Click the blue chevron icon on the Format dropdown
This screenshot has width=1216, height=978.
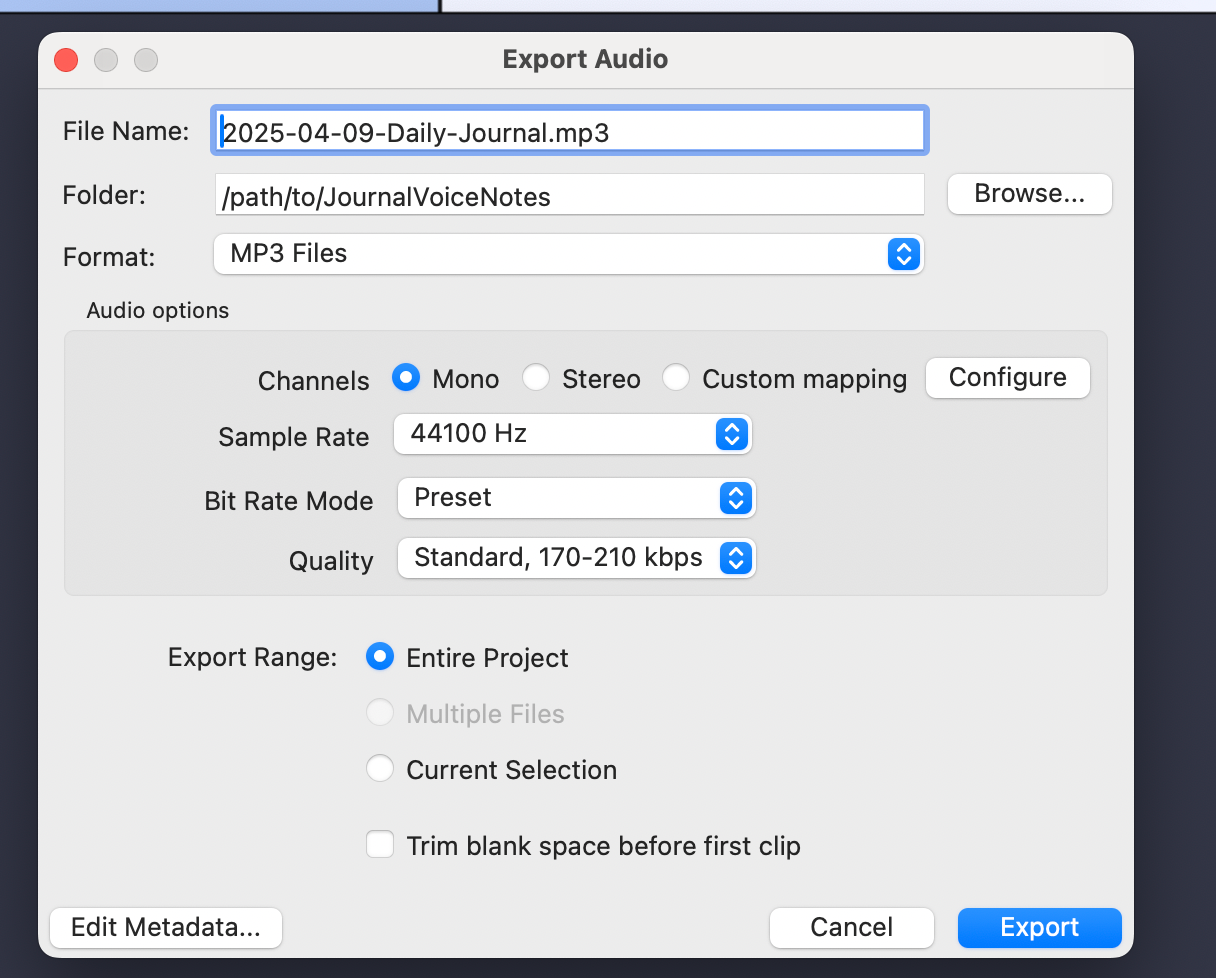click(903, 254)
